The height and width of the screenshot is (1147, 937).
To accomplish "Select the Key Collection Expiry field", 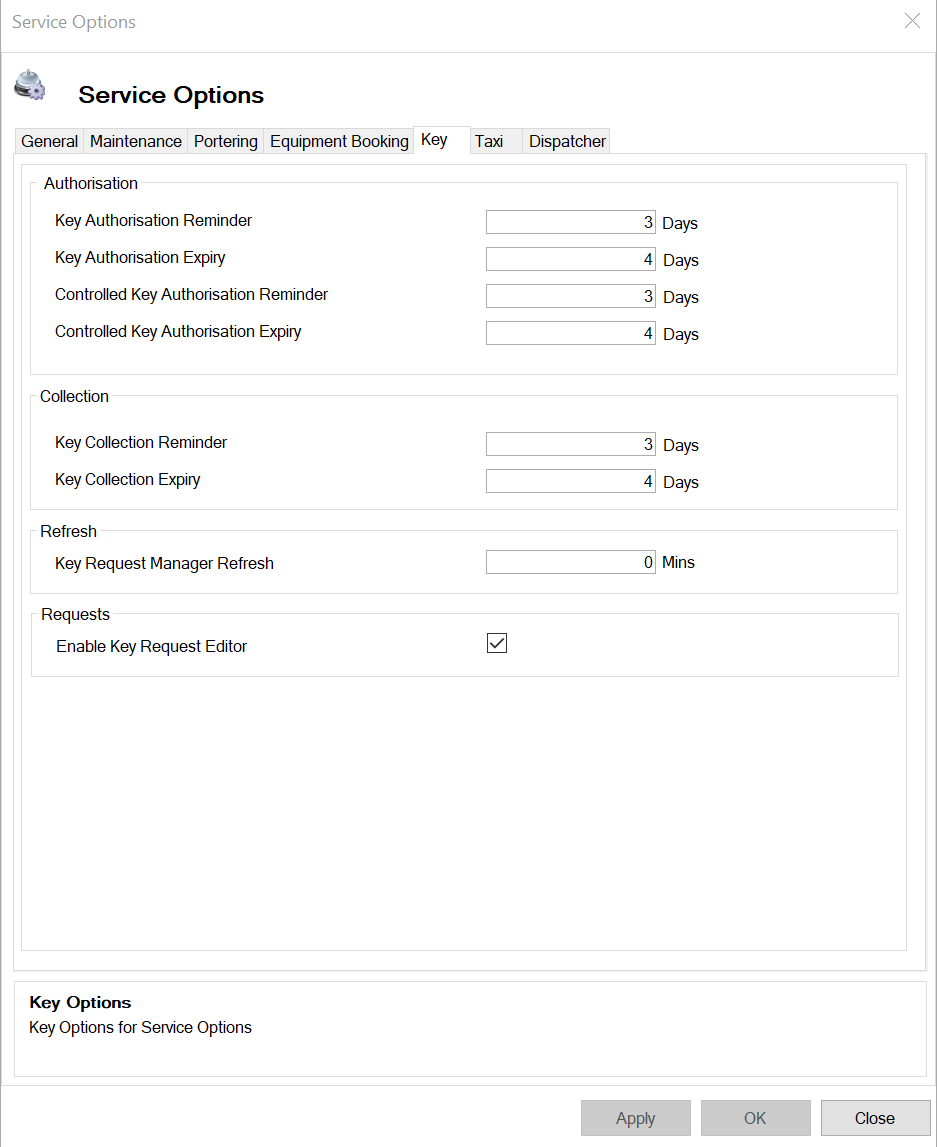I will coord(570,481).
